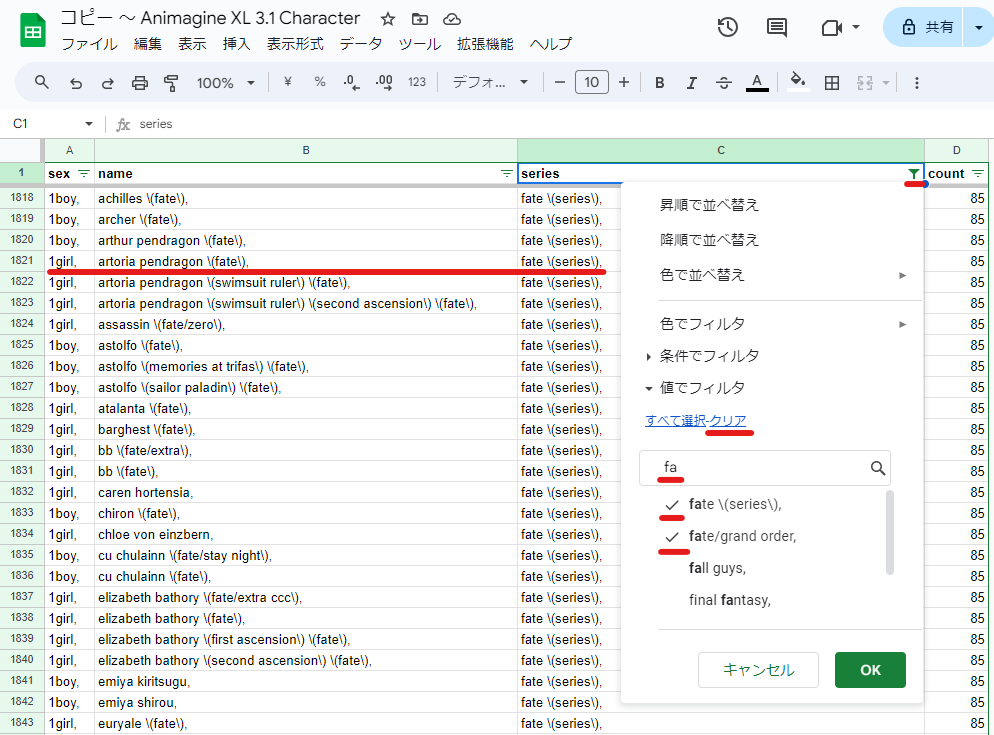Confirm the filter with OK
Image resolution: width=994 pixels, height=735 pixels.
click(x=870, y=670)
